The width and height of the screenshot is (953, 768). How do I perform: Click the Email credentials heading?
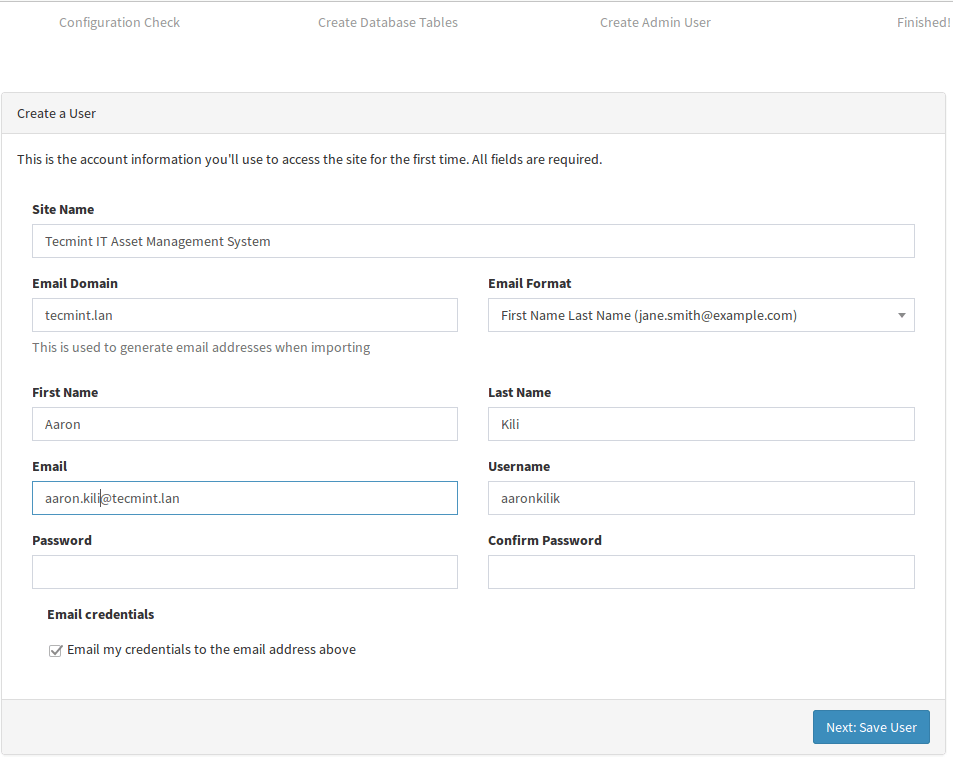[x=101, y=614]
